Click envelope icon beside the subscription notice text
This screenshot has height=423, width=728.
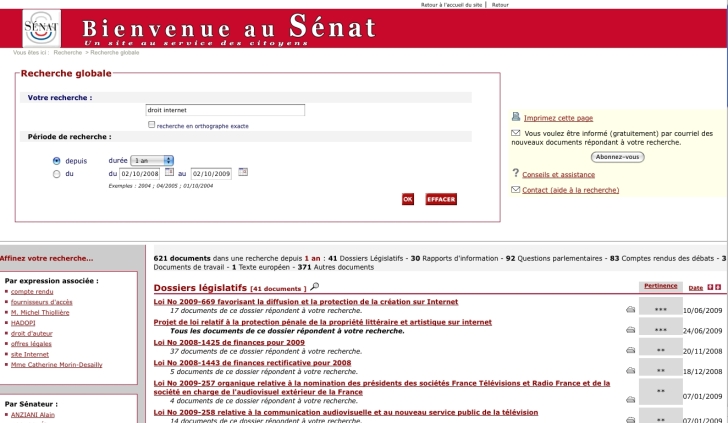(515, 133)
